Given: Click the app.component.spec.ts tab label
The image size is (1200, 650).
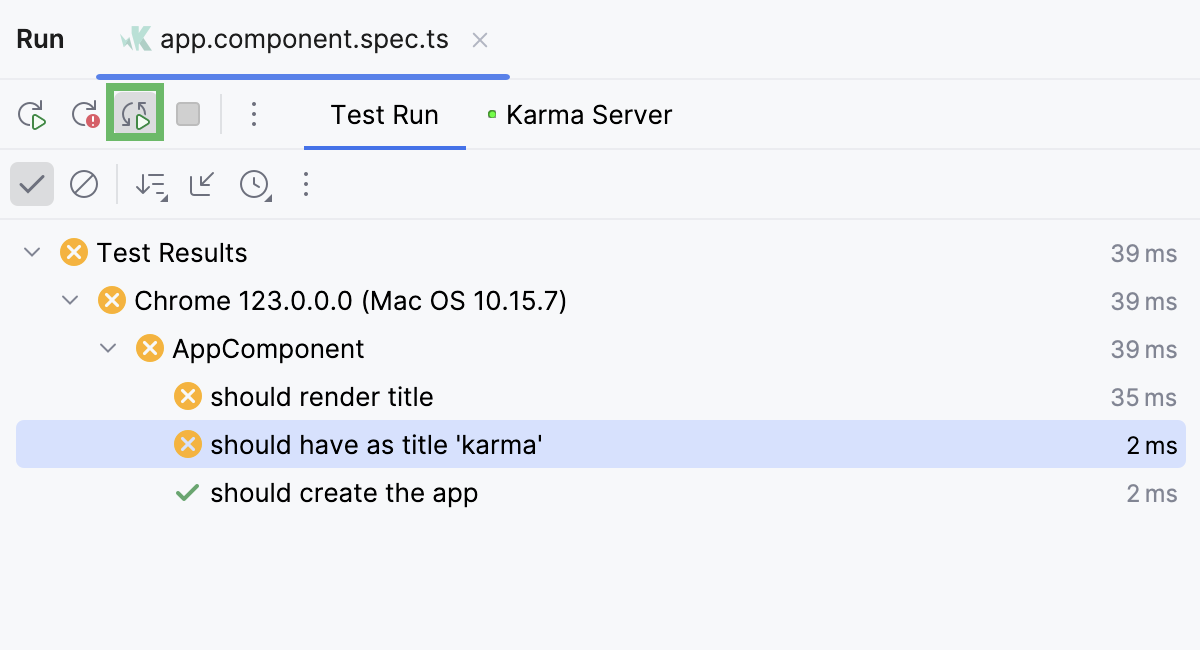Looking at the screenshot, I should [304, 40].
